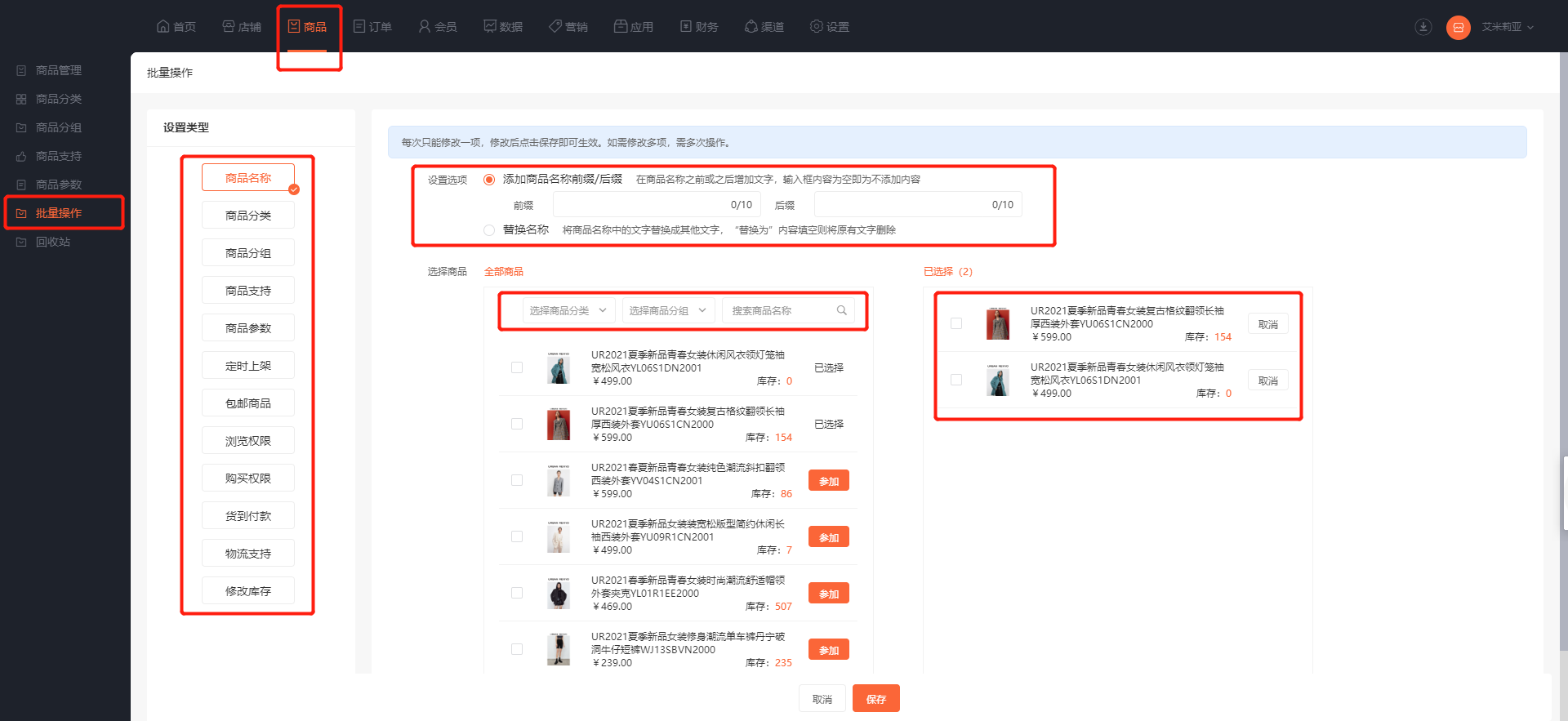The image size is (1568, 721).
Task: Cancel selected YL06S1DN2001 item via 取消
Action: point(1268,381)
